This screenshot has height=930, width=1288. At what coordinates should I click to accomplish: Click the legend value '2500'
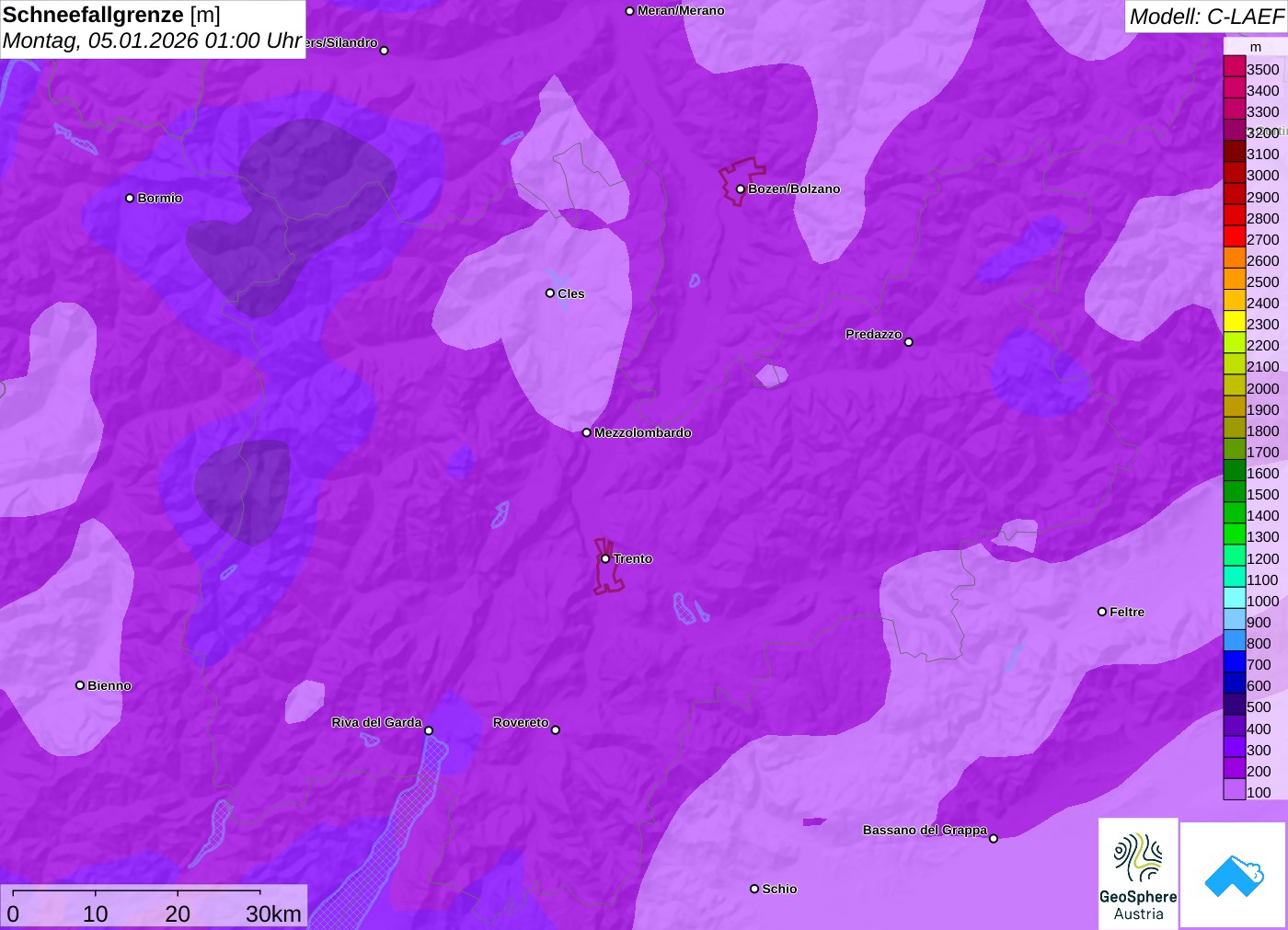(1263, 281)
